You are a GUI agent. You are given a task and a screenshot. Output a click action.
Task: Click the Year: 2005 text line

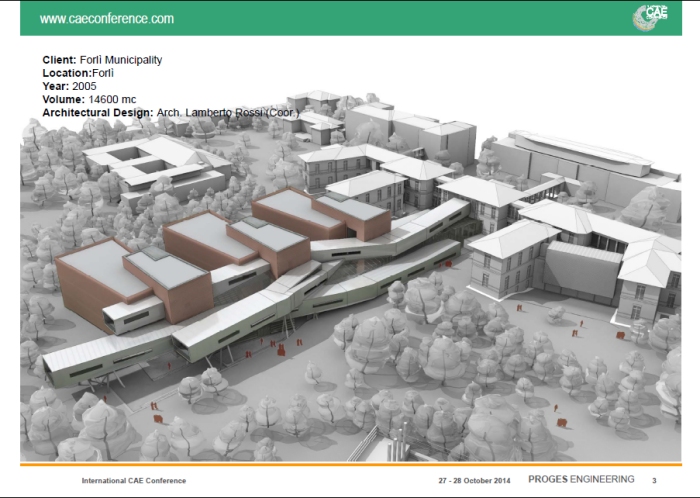tap(70, 86)
